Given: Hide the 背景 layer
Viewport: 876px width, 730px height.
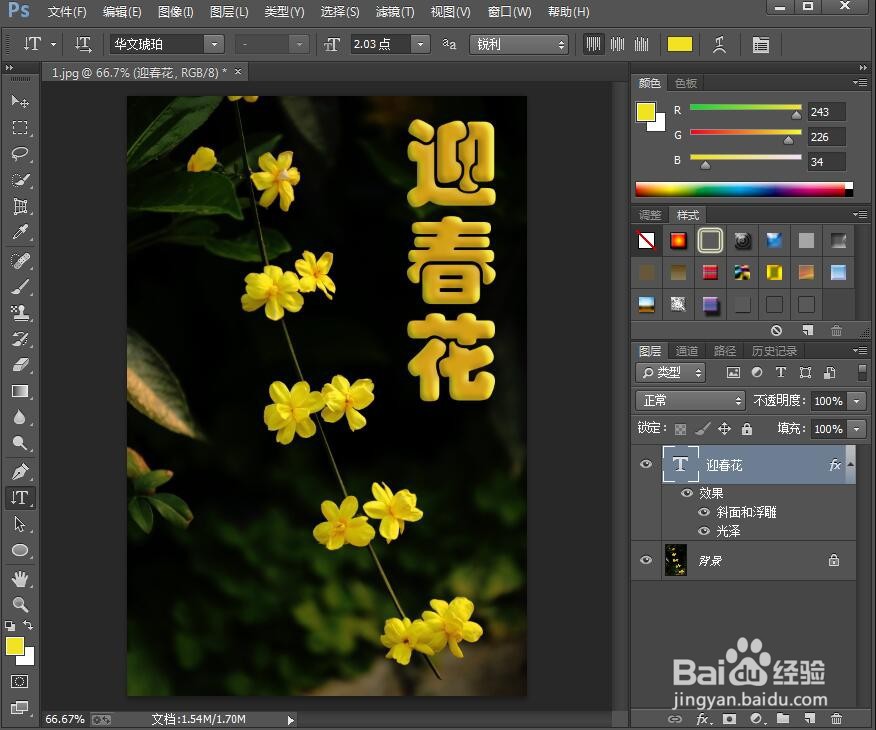Looking at the screenshot, I should tap(646, 560).
